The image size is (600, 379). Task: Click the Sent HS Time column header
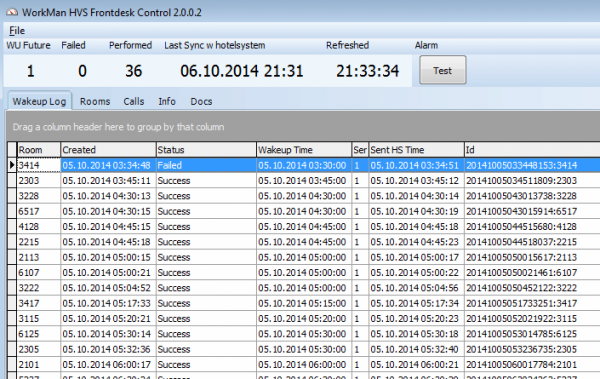416,150
